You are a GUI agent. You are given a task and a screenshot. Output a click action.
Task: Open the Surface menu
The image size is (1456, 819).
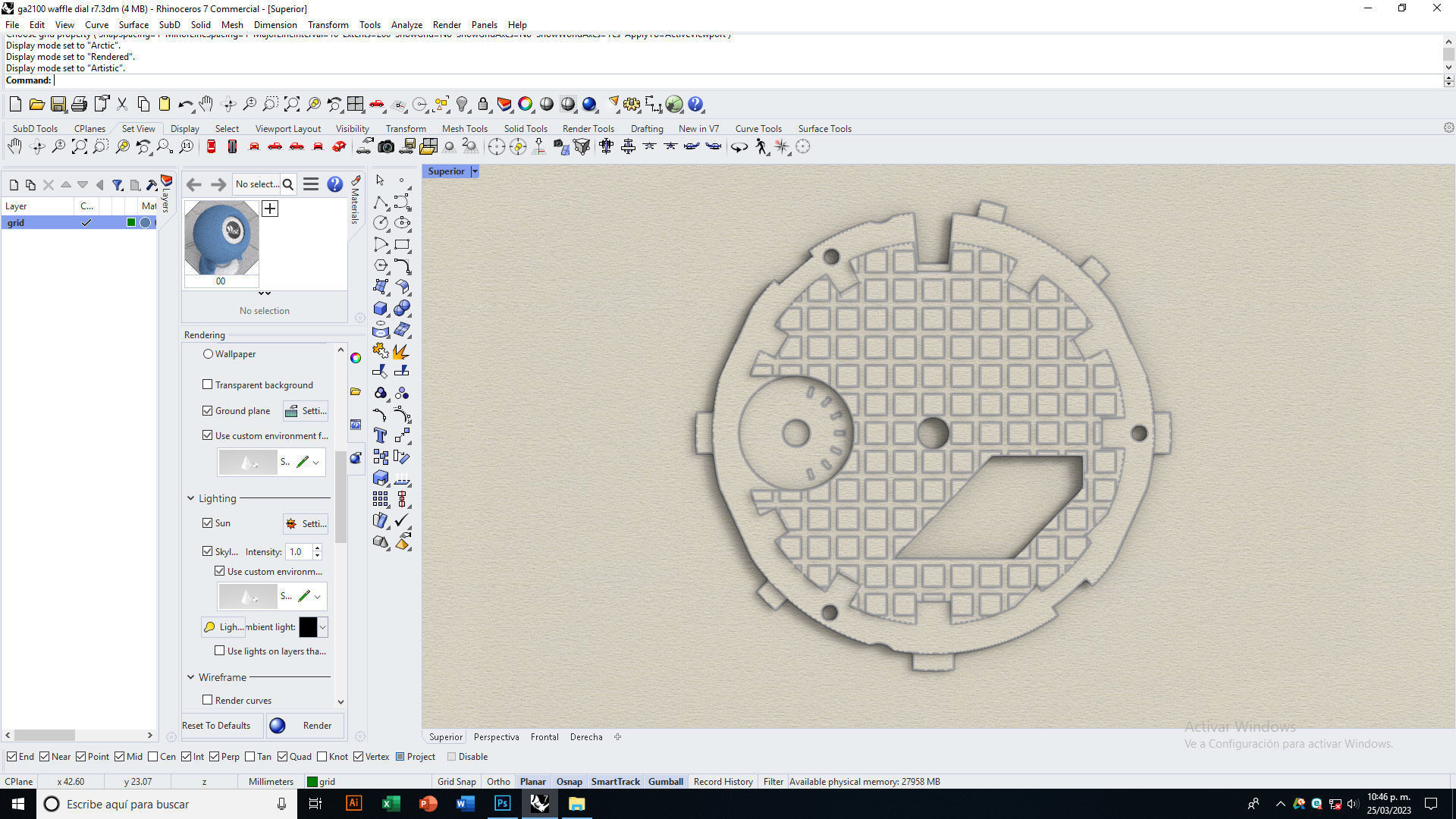click(133, 24)
